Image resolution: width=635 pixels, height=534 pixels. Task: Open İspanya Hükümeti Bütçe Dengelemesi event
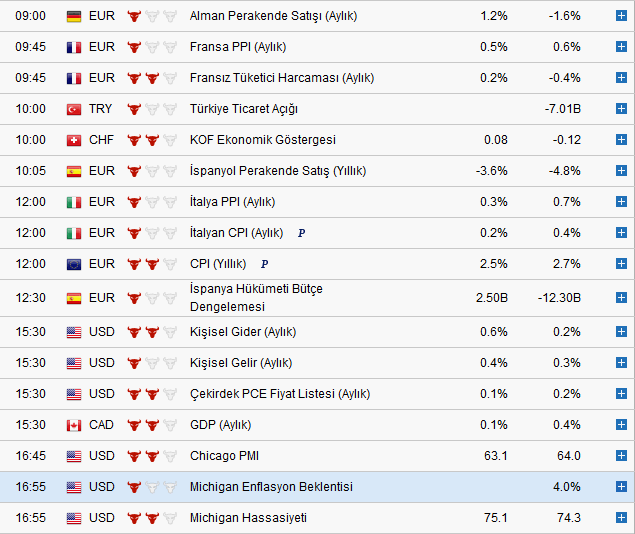point(256,297)
